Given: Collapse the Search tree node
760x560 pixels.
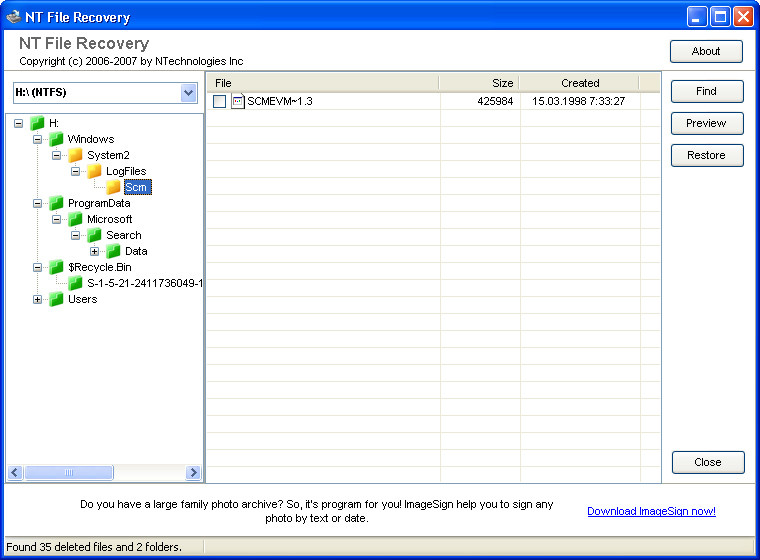Looking at the screenshot, I should (x=75, y=235).
